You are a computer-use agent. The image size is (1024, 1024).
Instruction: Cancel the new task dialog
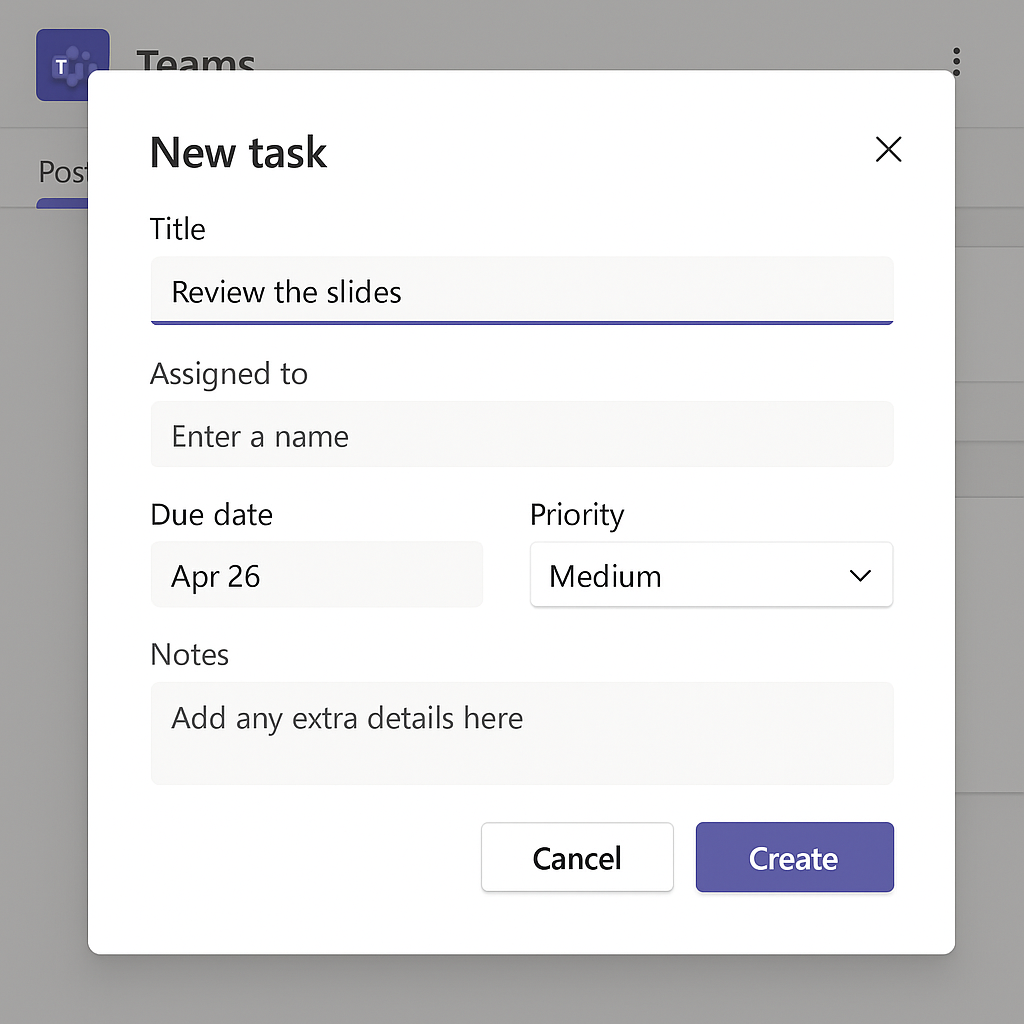click(x=577, y=857)
